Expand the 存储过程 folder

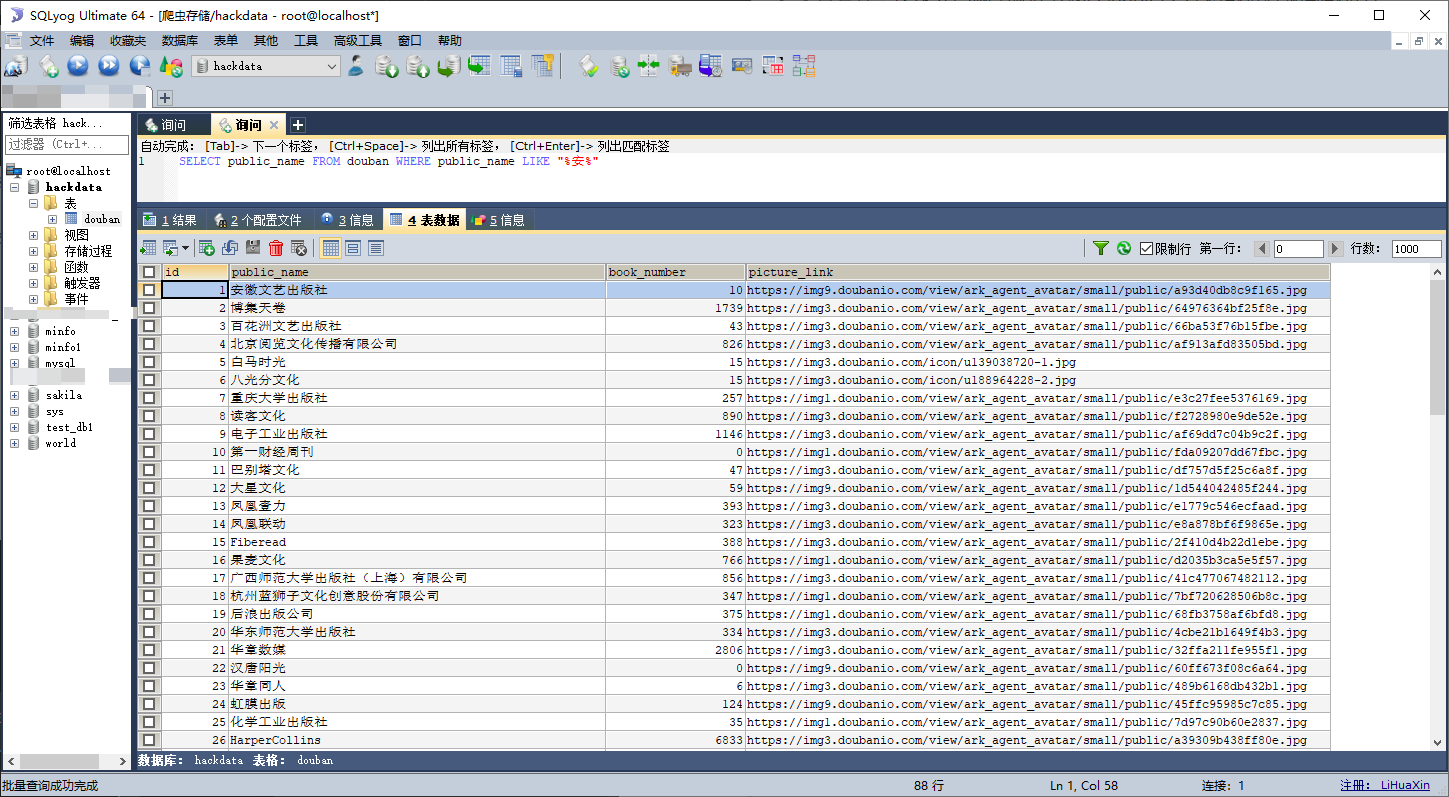coord(33,251)
